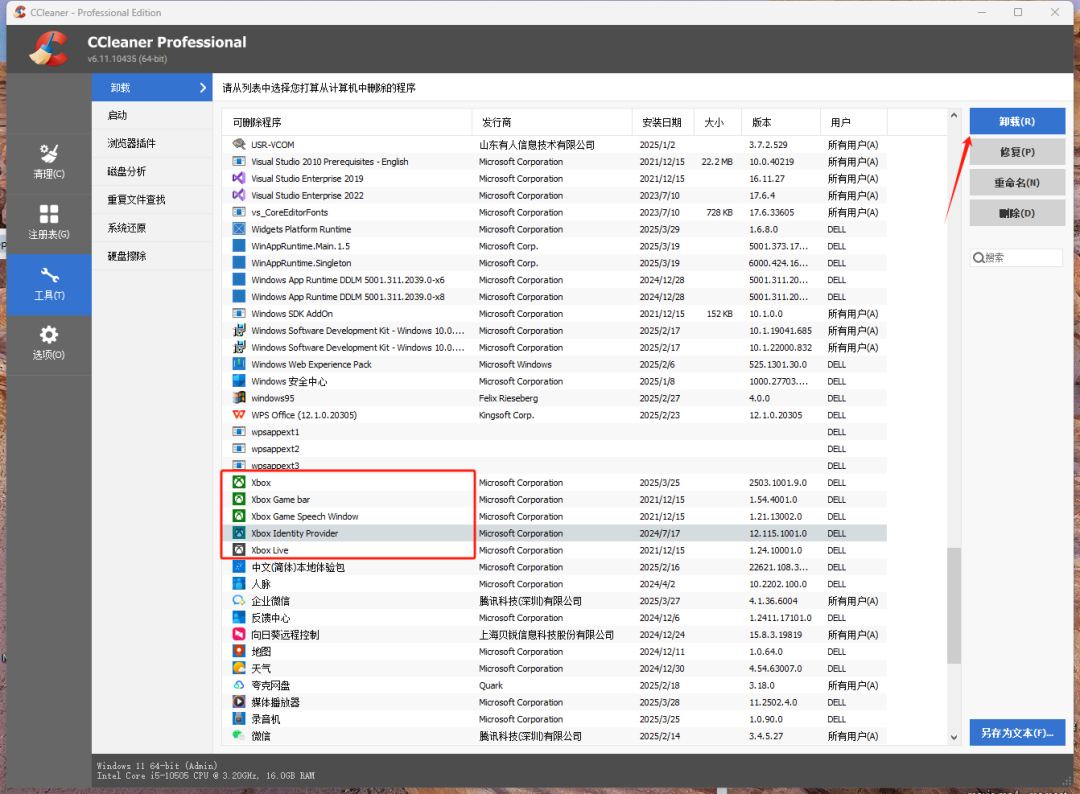
Task: Select the 中文(简体)本地体验包 row
Action: 554,567
